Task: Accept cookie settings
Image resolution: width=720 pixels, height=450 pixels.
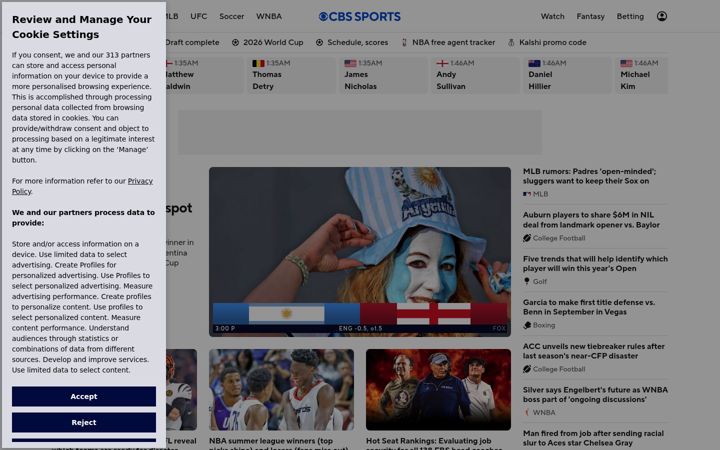Action: point(84,396)
